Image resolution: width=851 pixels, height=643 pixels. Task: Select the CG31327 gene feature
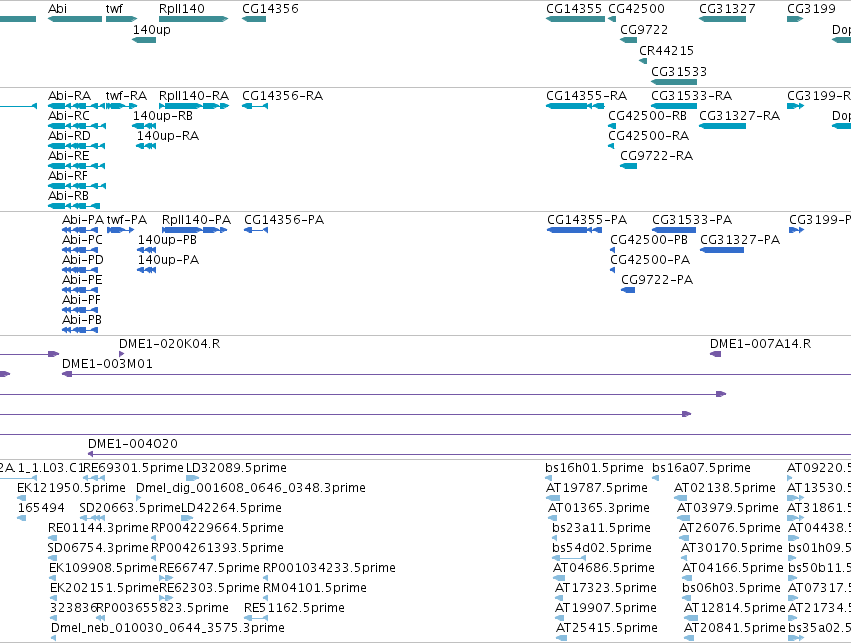pyautogui.click(x=722, y=19)
